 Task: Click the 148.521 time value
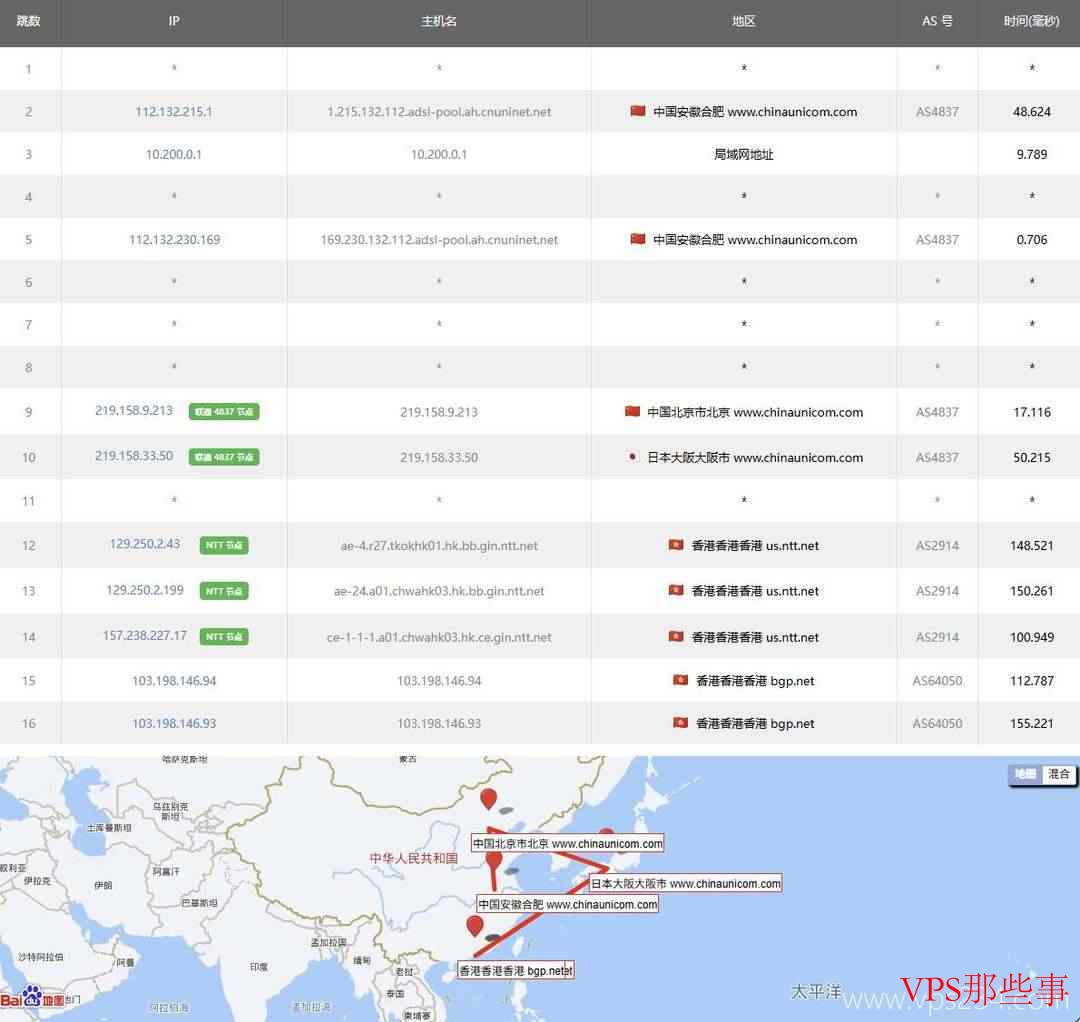click(x=1031, y=545)
